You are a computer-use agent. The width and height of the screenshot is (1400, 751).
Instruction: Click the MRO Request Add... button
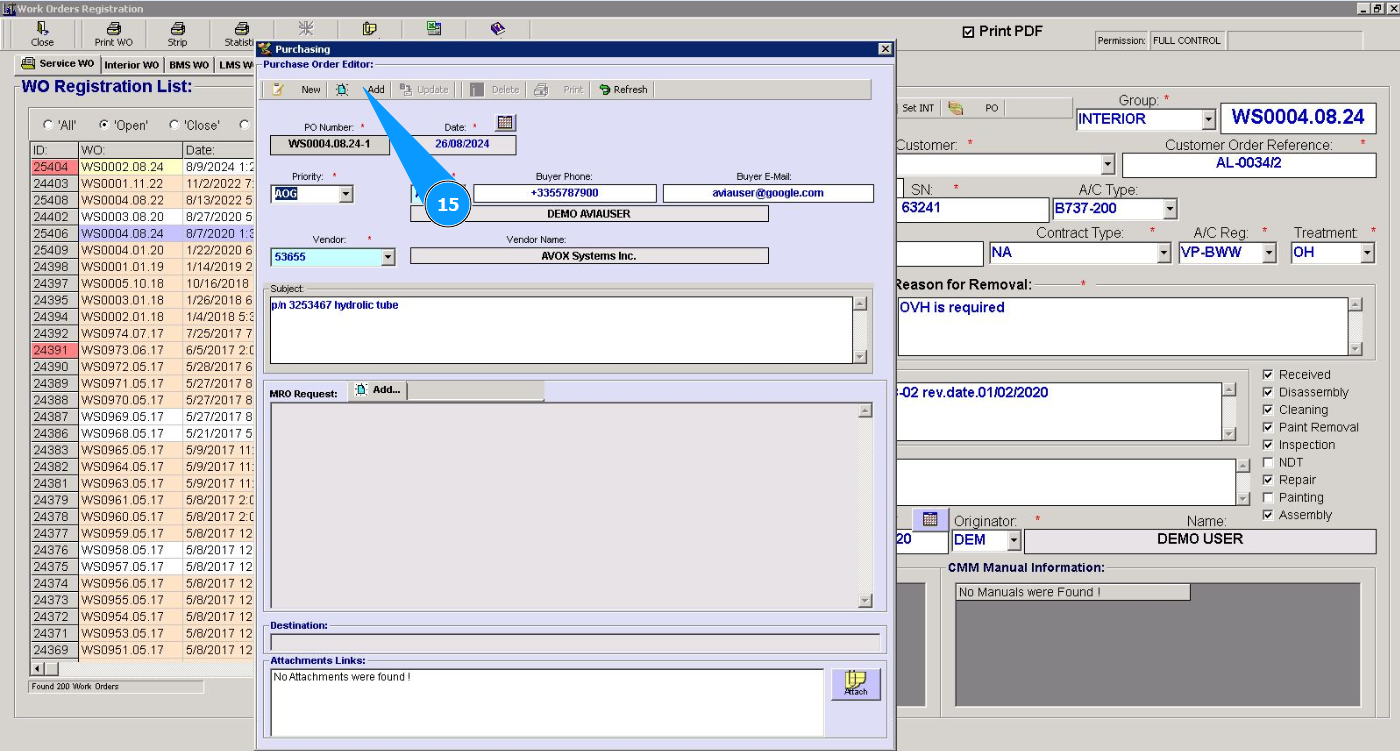(377, 390)
